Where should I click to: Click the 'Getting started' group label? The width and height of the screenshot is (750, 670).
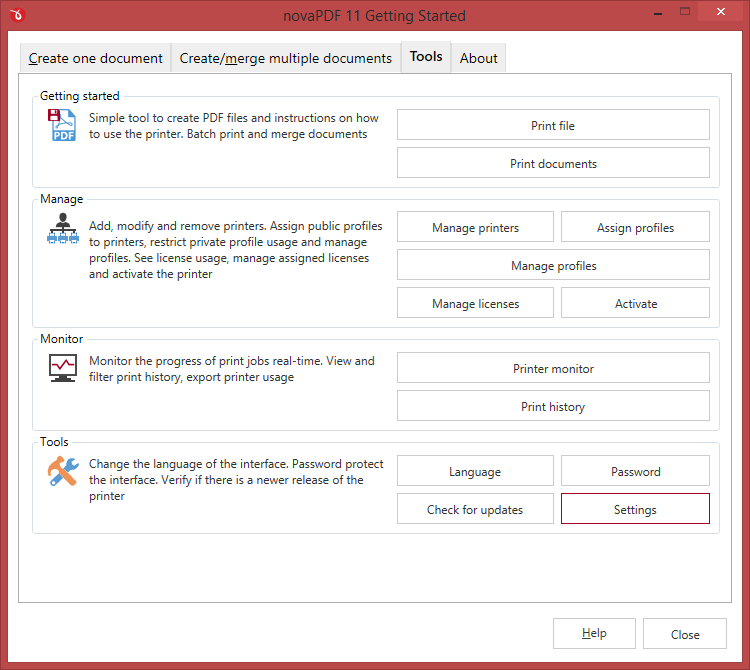click(x=79, y=96)
